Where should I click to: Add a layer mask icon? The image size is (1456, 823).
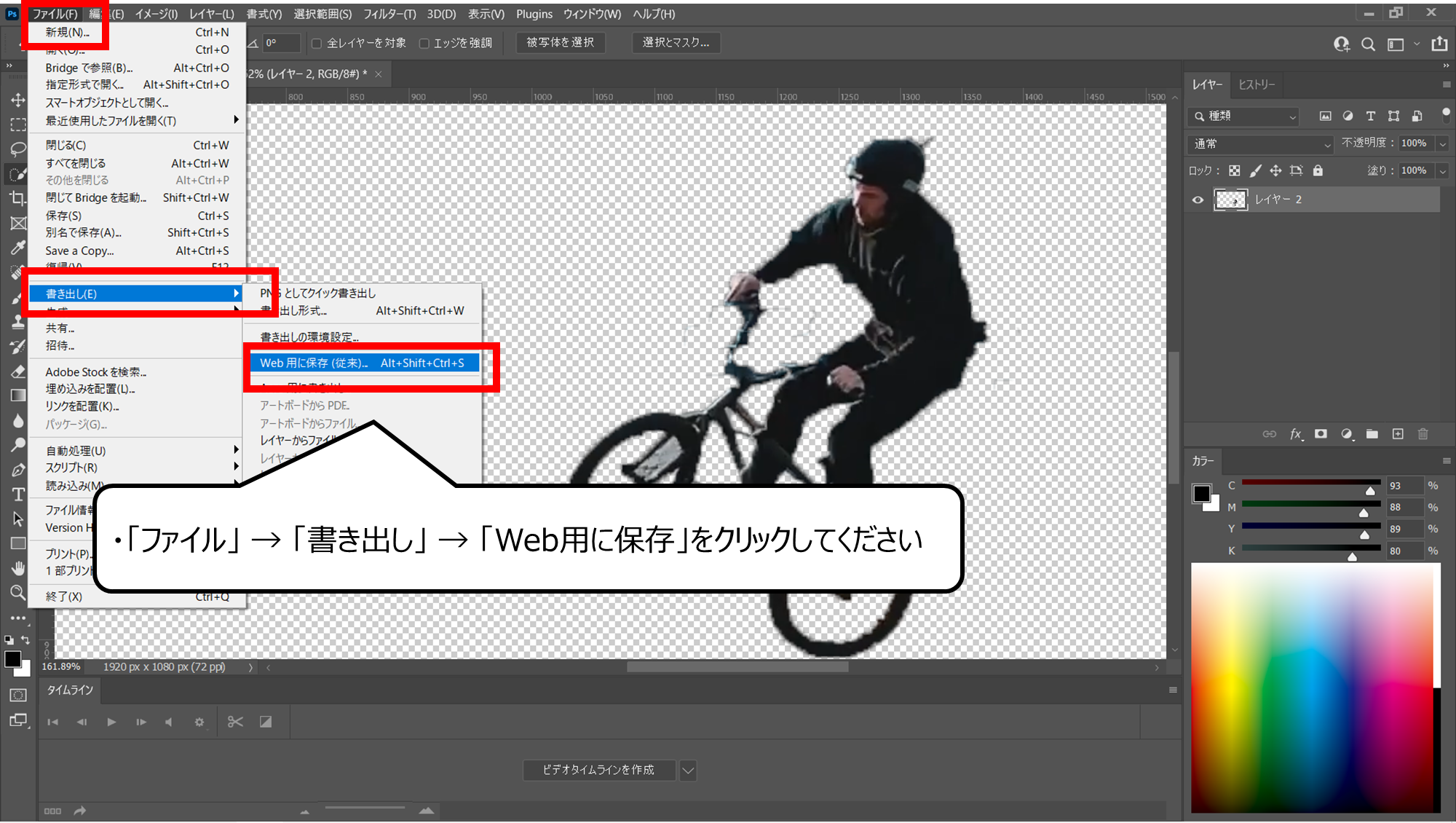pyautogui.click(x=1321, y=434)
